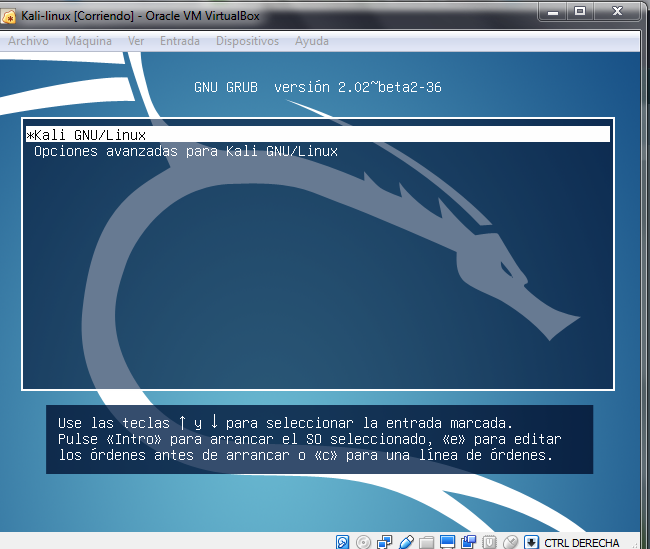650x549 pixels.
Task: Open the network adapter status icon
Action: [x=385, y=541]
